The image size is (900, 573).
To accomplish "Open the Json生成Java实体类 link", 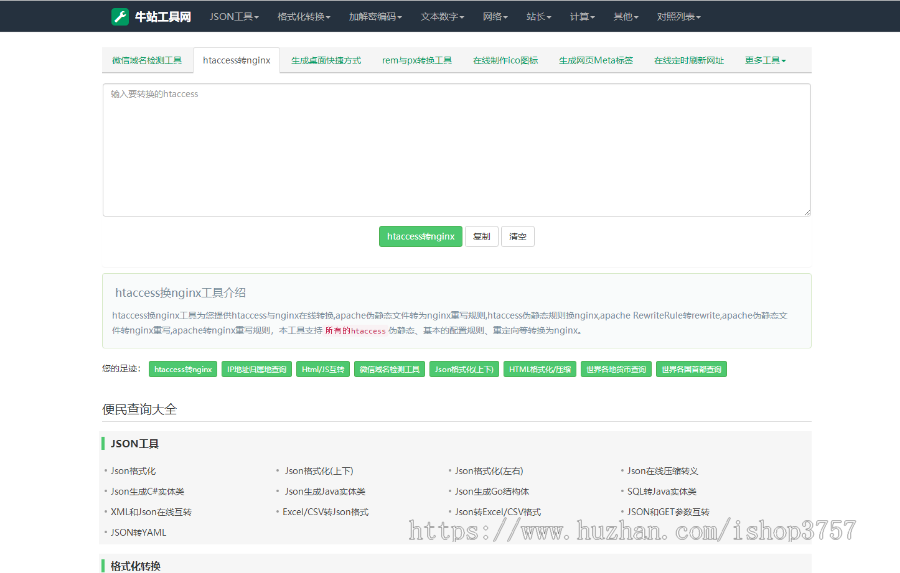I will 325,491.
